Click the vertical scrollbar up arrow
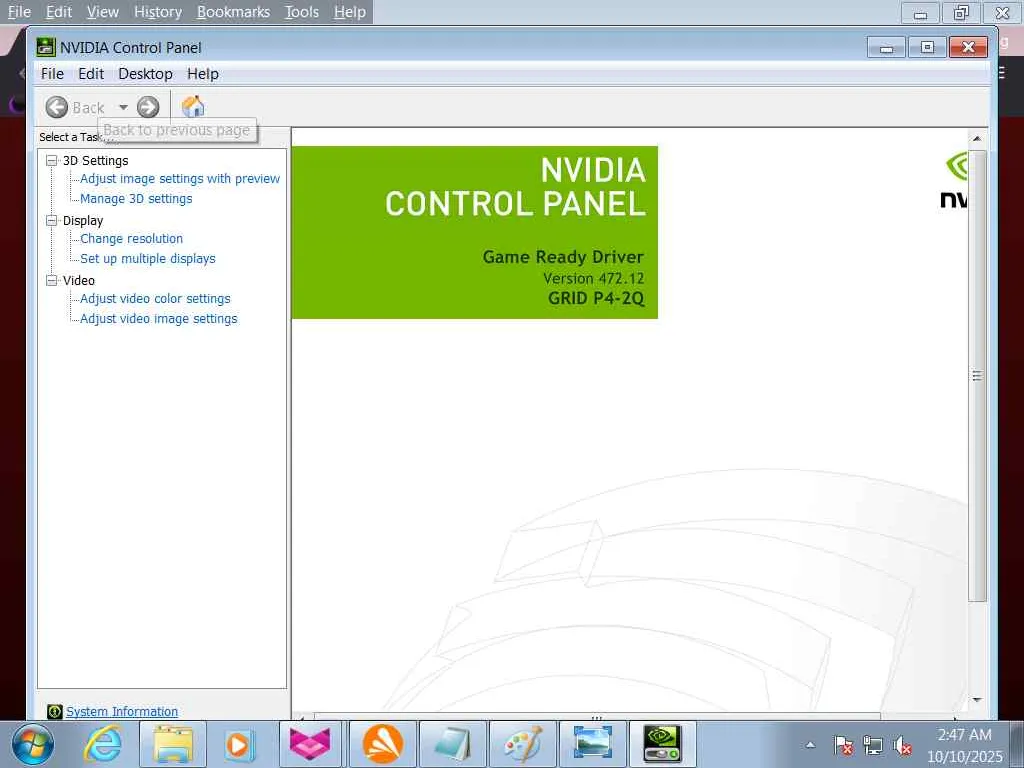Image resolution: width=1024 pixels, height=768 pixels. [977, 138]
